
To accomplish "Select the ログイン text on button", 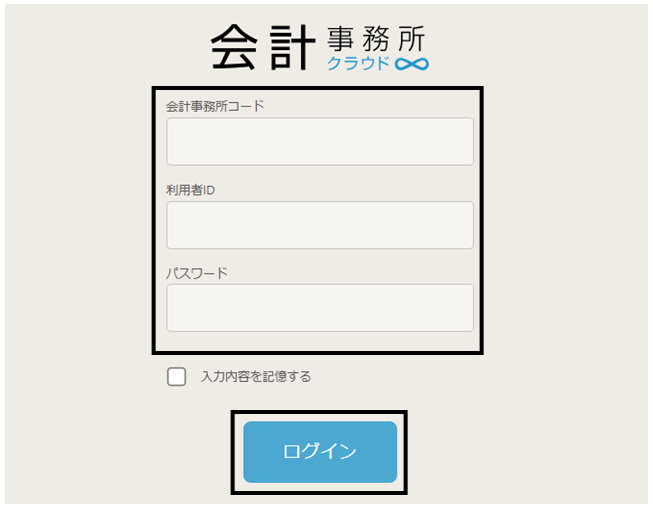I will 319,451.
